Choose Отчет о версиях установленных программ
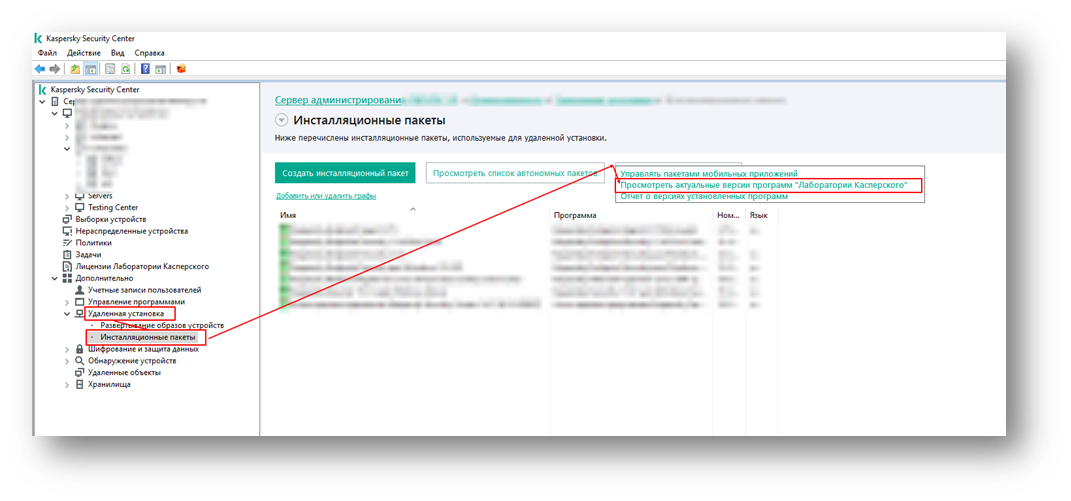The height and width of the screenshot is (501, 1071). coord(704,196)
